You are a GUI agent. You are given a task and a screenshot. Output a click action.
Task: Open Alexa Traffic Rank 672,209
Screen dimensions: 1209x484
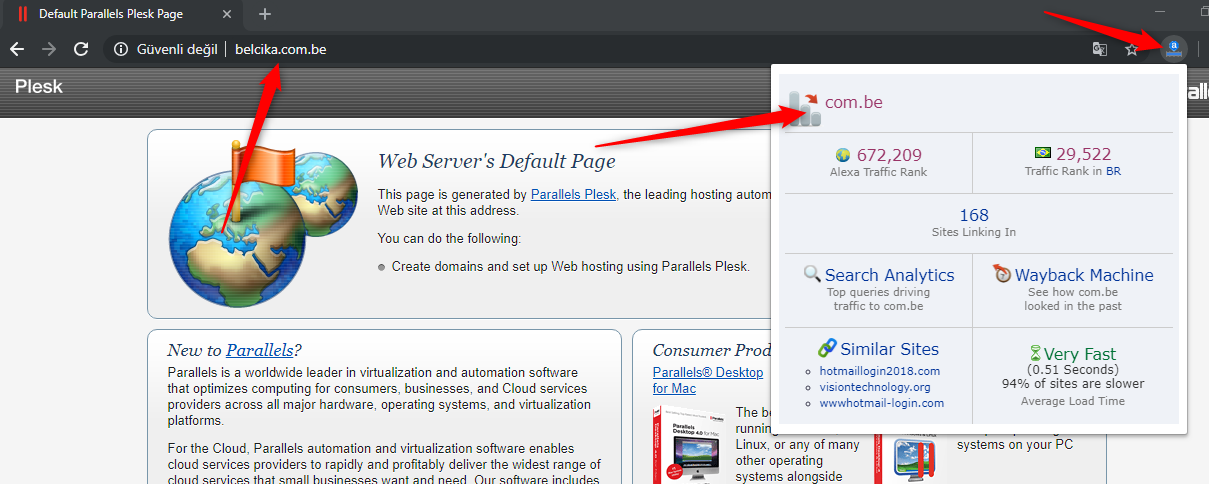click(x=889, y=155)
